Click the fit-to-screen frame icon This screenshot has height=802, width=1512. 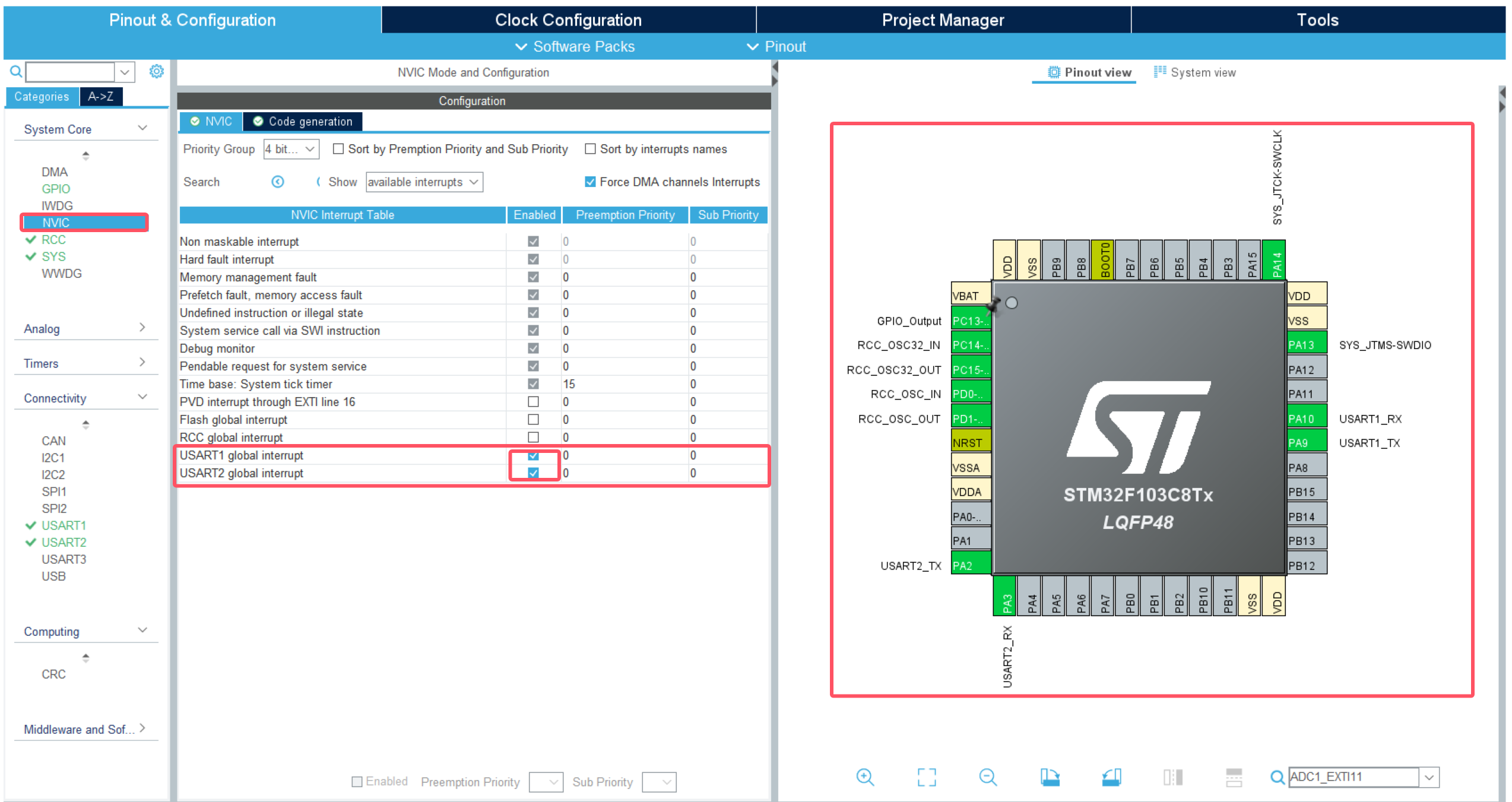[x=926, y=777]
